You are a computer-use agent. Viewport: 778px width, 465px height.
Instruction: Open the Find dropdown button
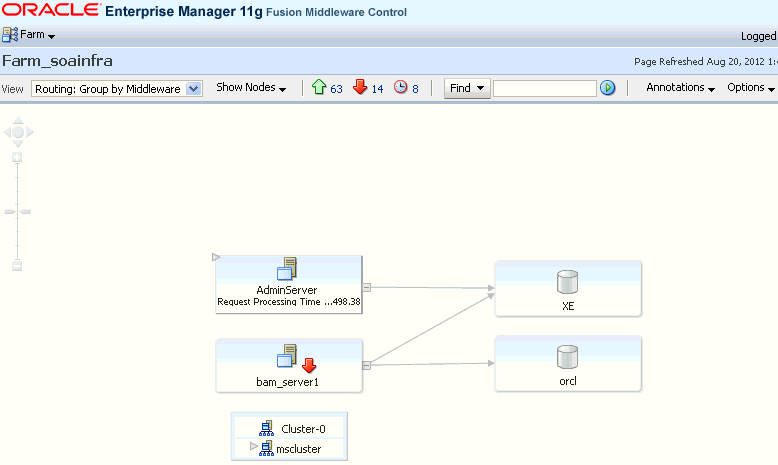click(467, 88)
